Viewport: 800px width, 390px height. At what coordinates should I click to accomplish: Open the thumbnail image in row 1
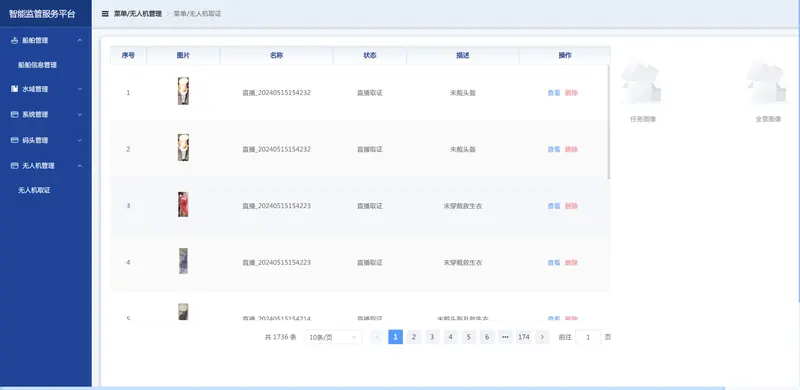click(x=183, y=91)
